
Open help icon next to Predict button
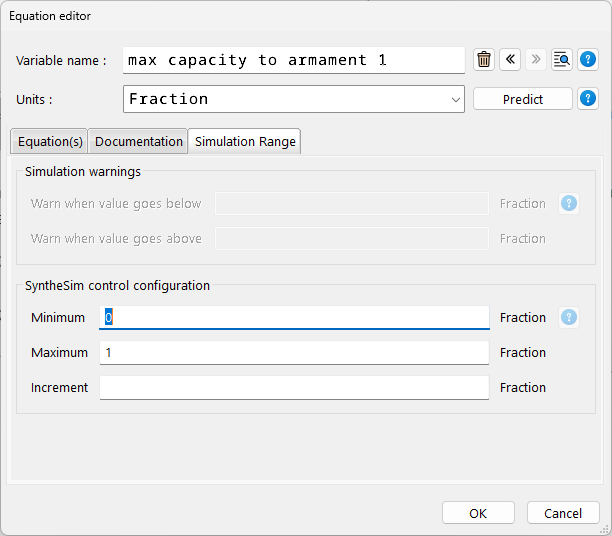point(588,99)
